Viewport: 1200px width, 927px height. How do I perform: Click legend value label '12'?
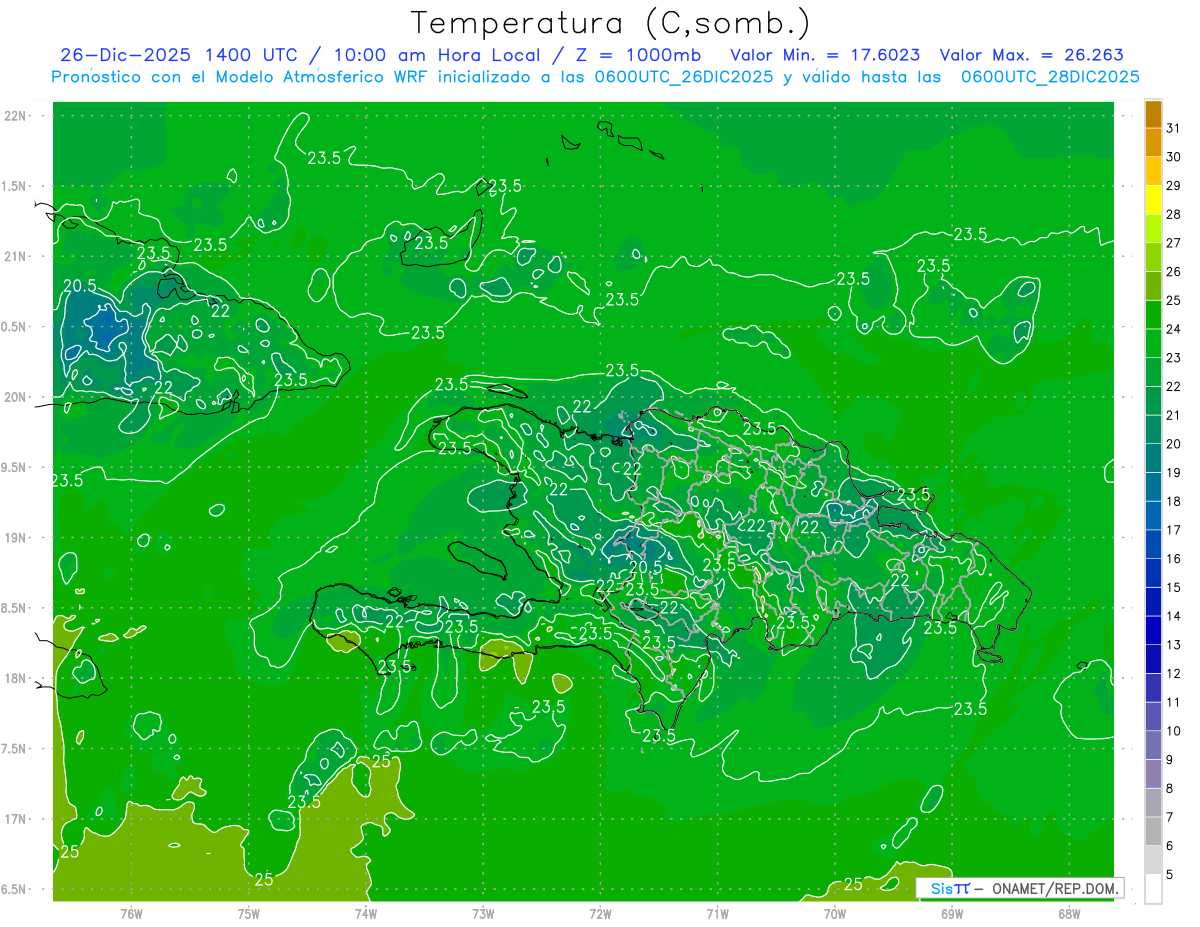(1174, 674)
